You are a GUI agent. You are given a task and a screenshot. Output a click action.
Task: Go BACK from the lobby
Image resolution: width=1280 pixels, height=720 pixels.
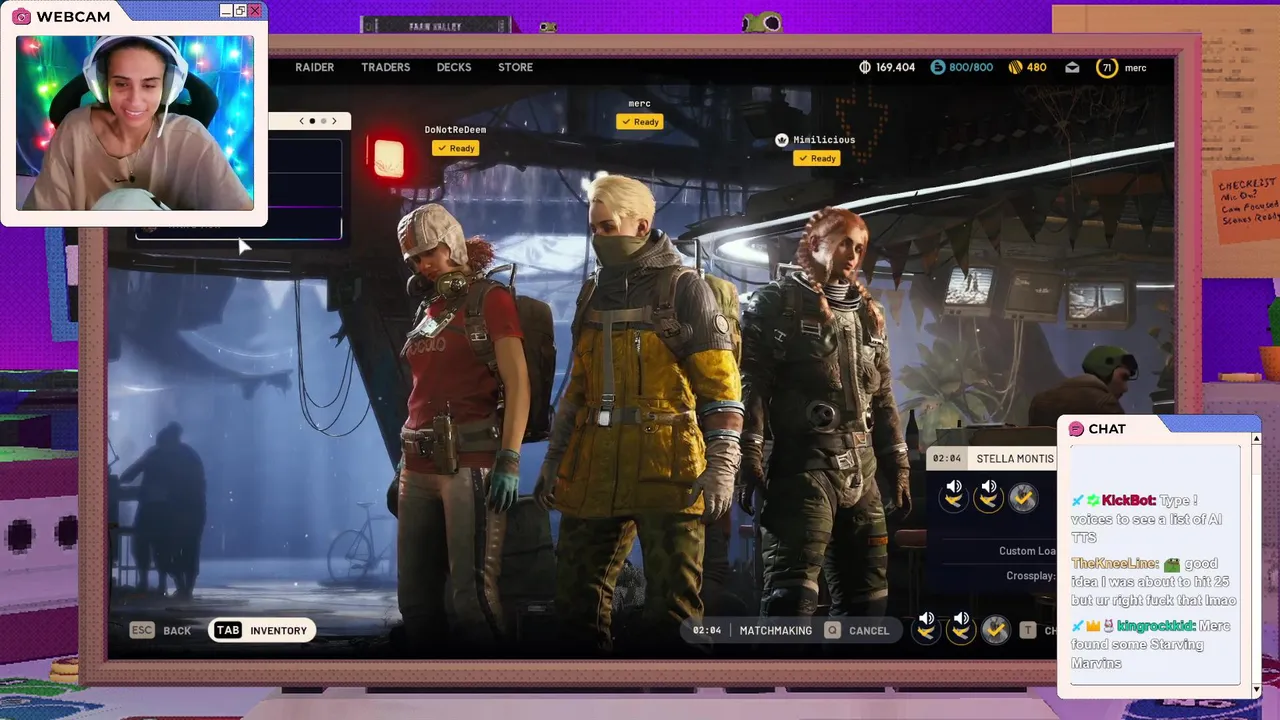pos(177,631)
